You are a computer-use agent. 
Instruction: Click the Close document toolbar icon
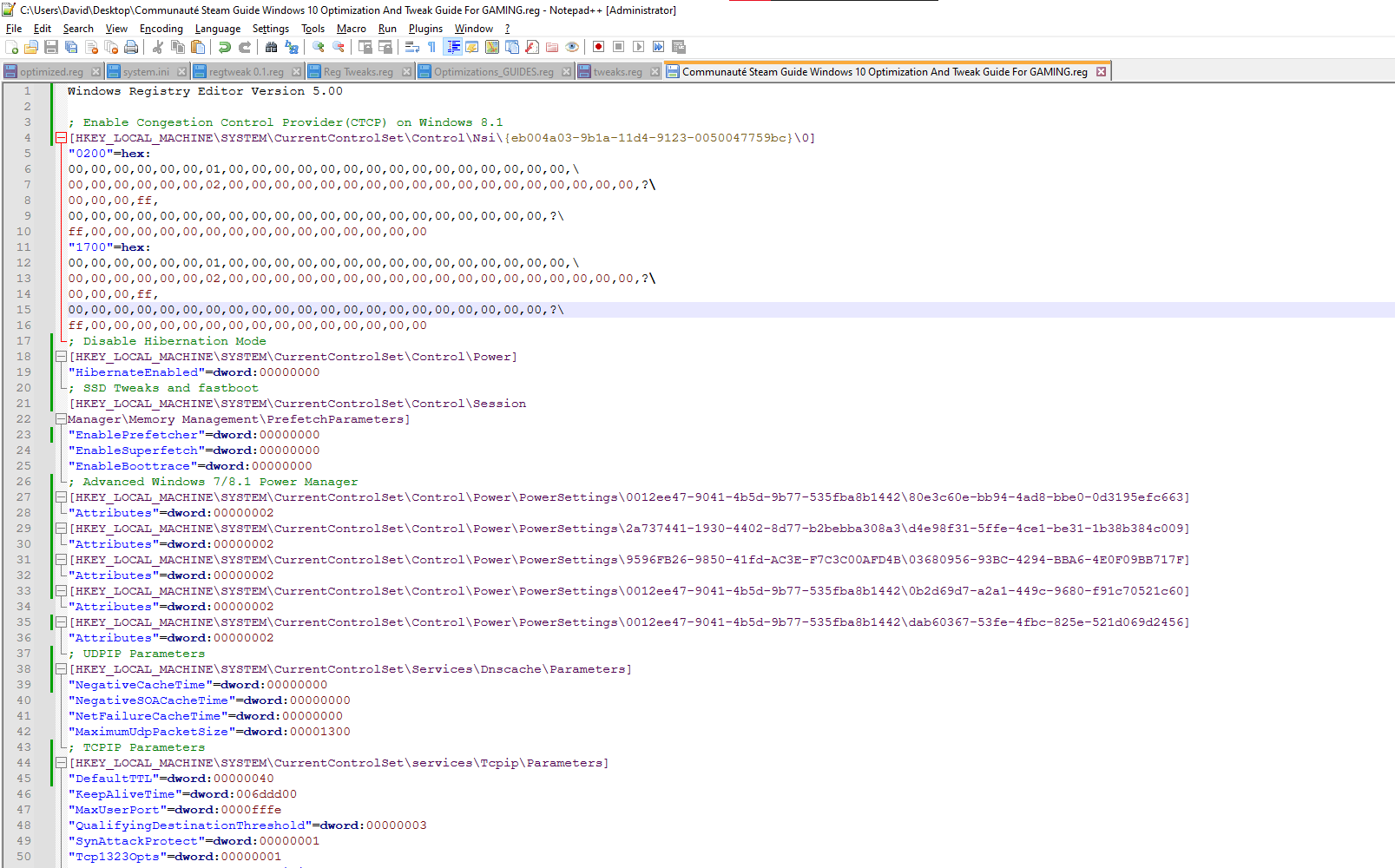[x=91, y=47]
